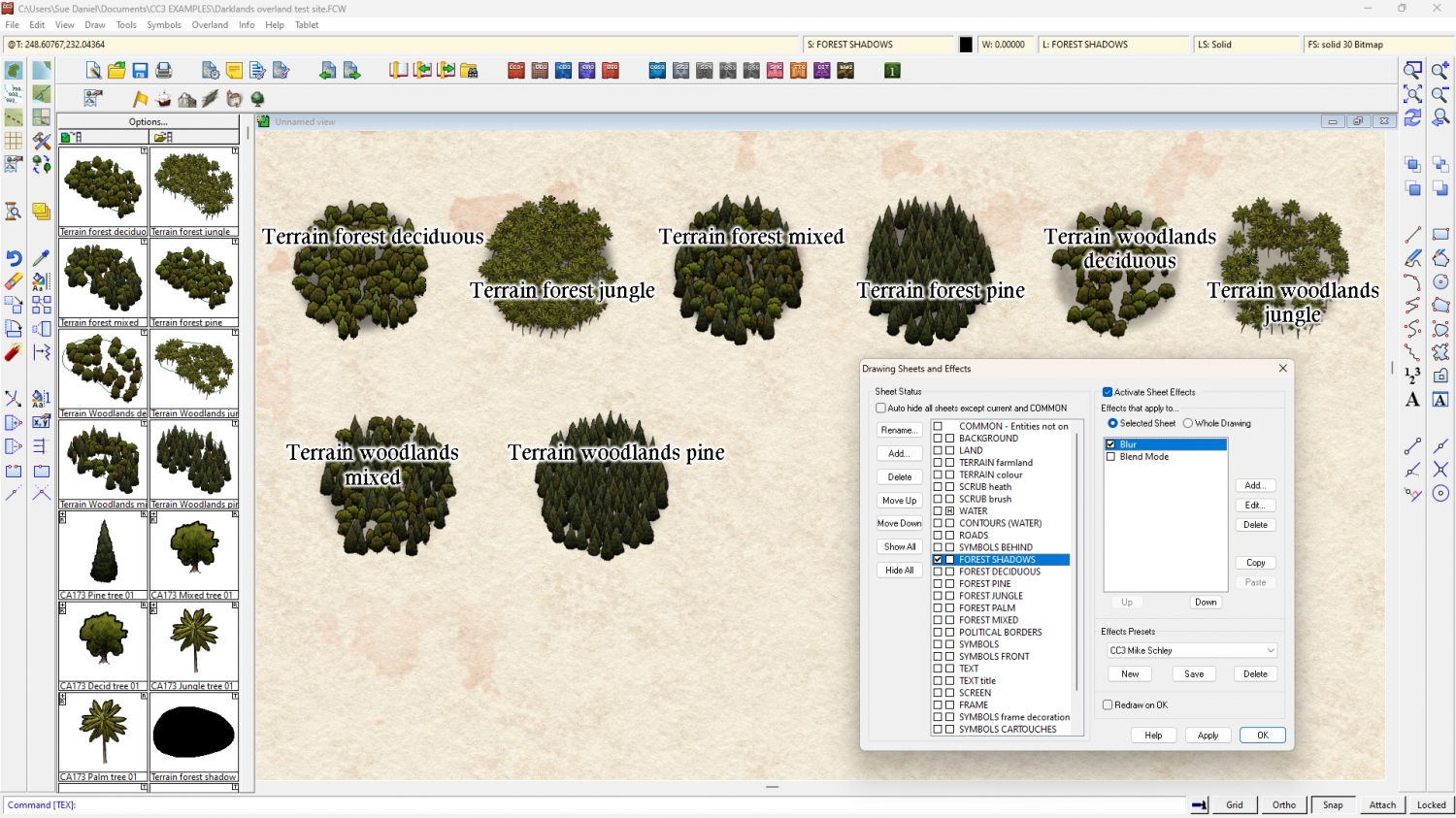Open the Draw menu
Screen dimensions: 1456x818
point(95,25)
